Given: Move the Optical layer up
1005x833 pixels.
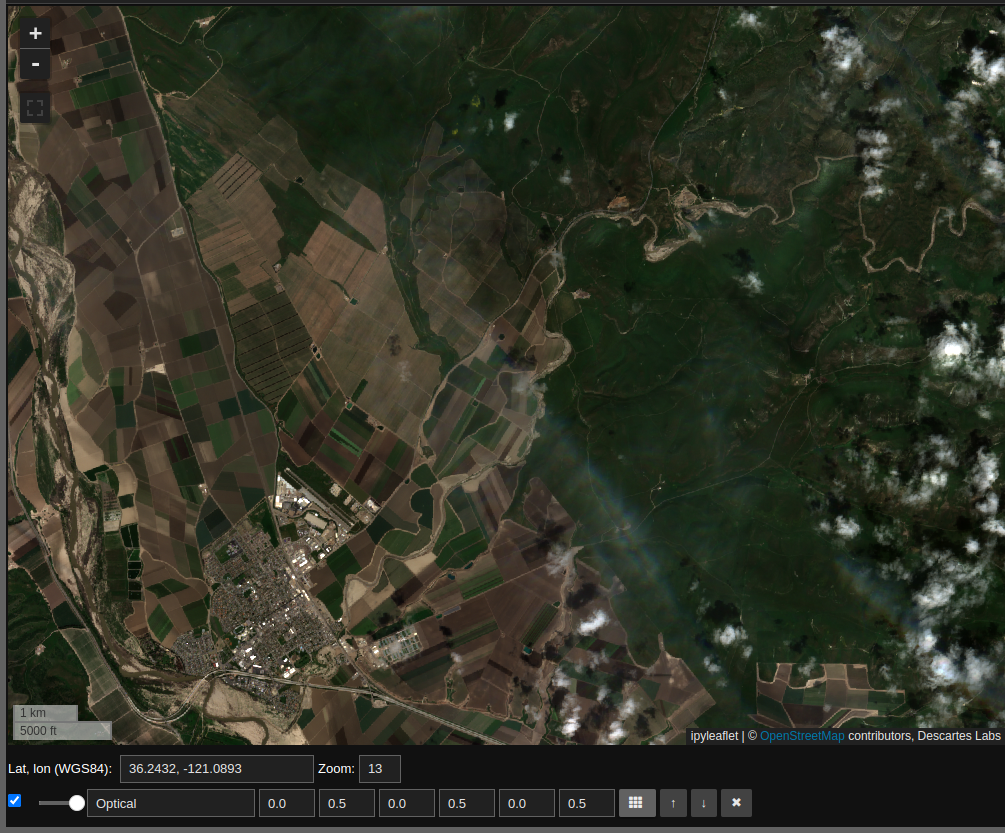Looking at the screenshot, I should (x=673, y=803).
